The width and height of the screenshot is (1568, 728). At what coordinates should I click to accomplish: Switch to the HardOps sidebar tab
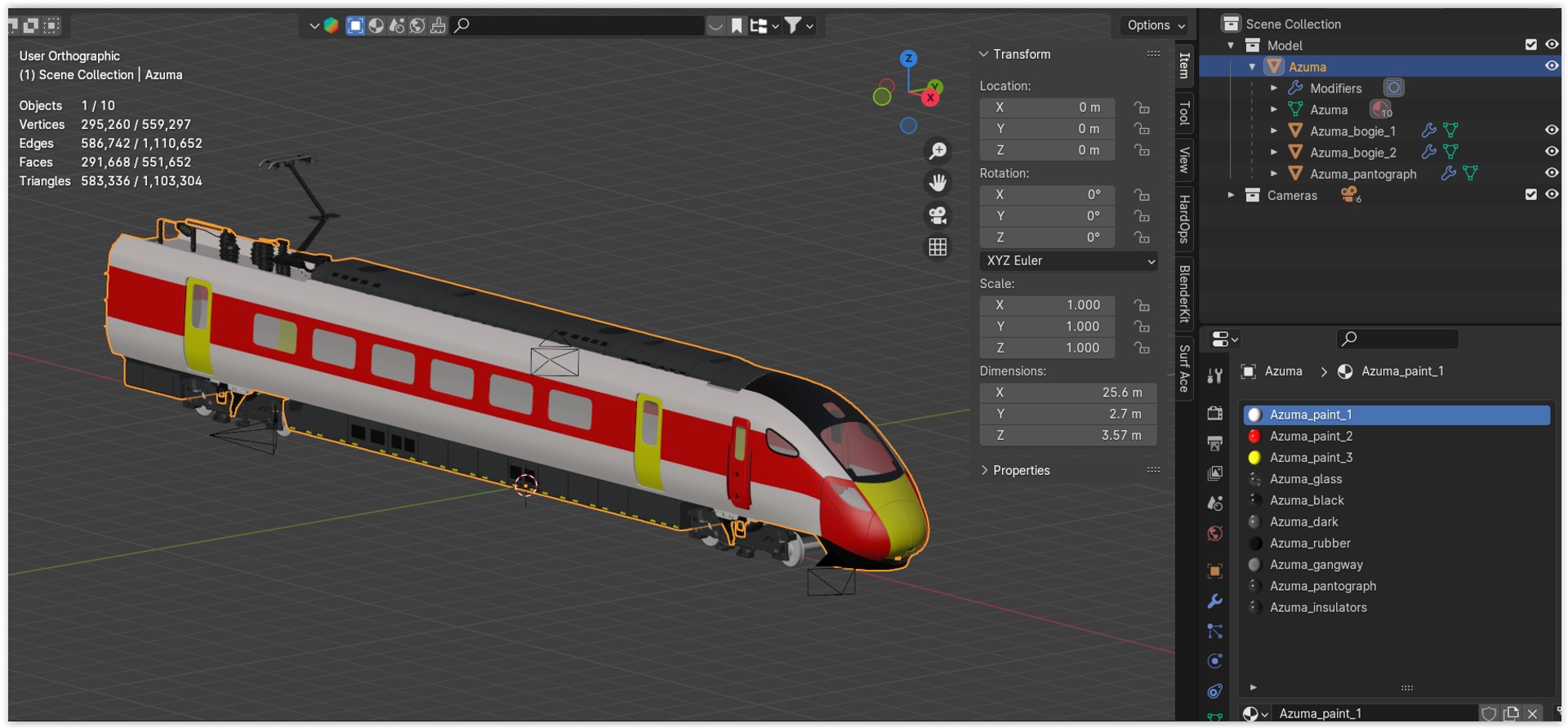click(1184, 219)
